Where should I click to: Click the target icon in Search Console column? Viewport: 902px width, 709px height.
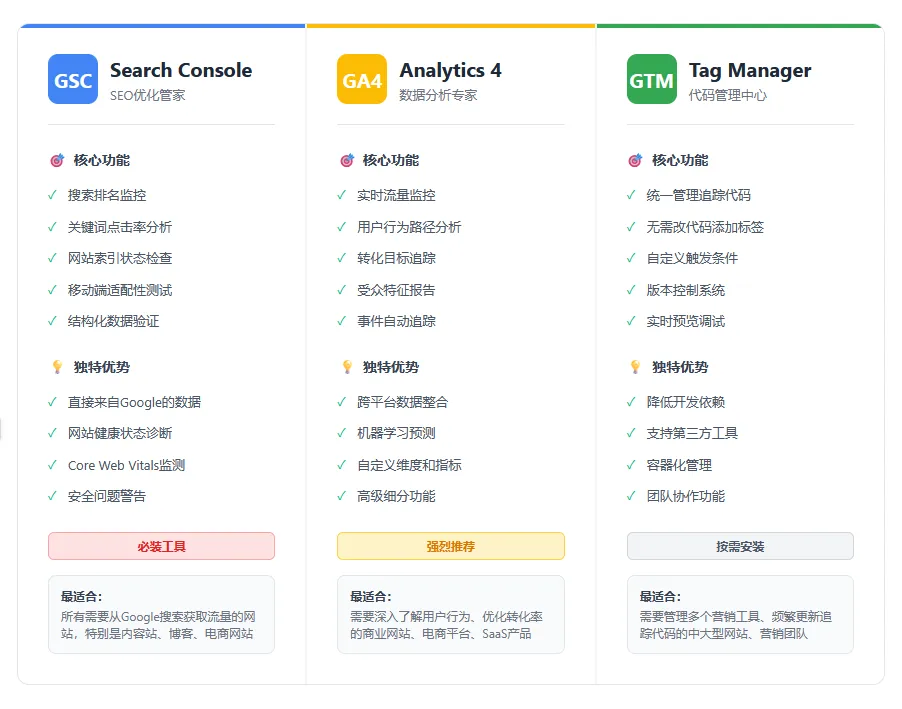pos(57,160)
